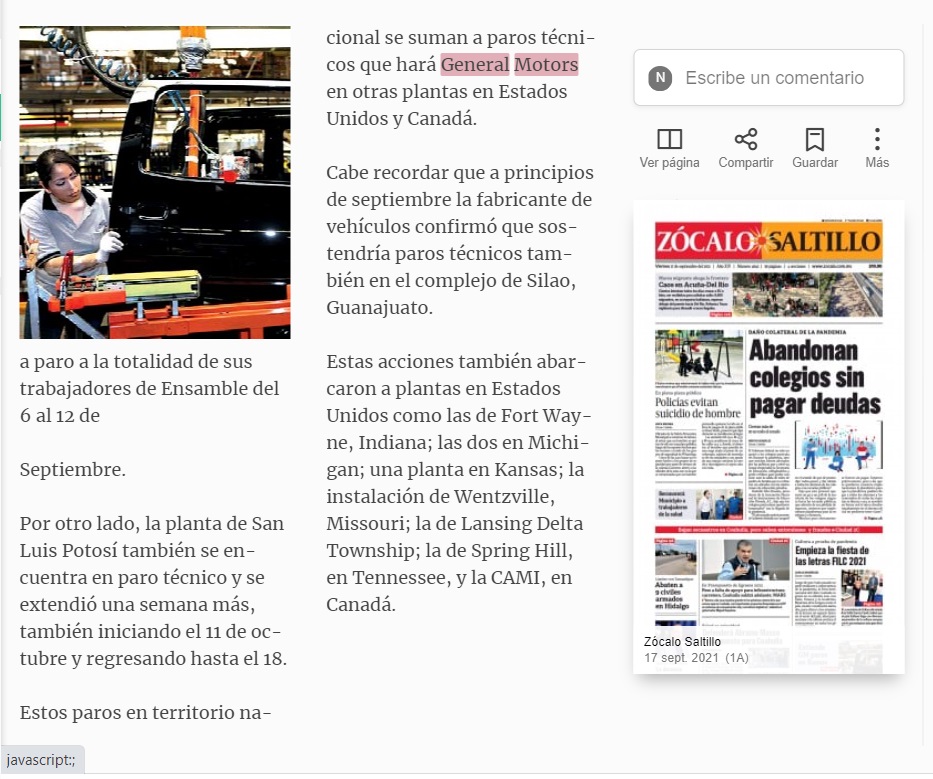The width and height of the screenshot is (933, 779).
Task: Click the paragraph starting Cabe recordar que
Action: coord(460,240)
